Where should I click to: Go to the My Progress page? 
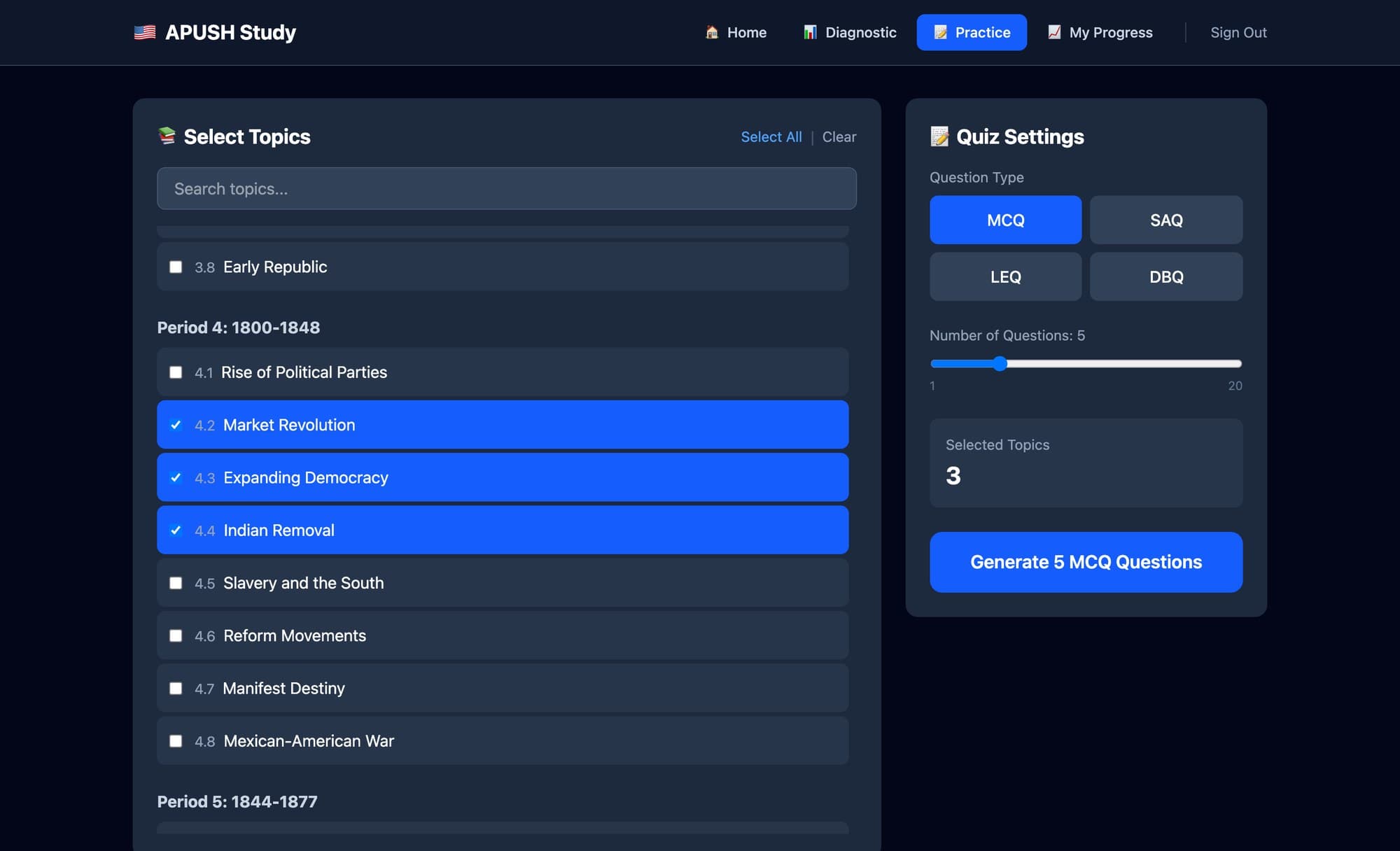[x=1100, y=32]
